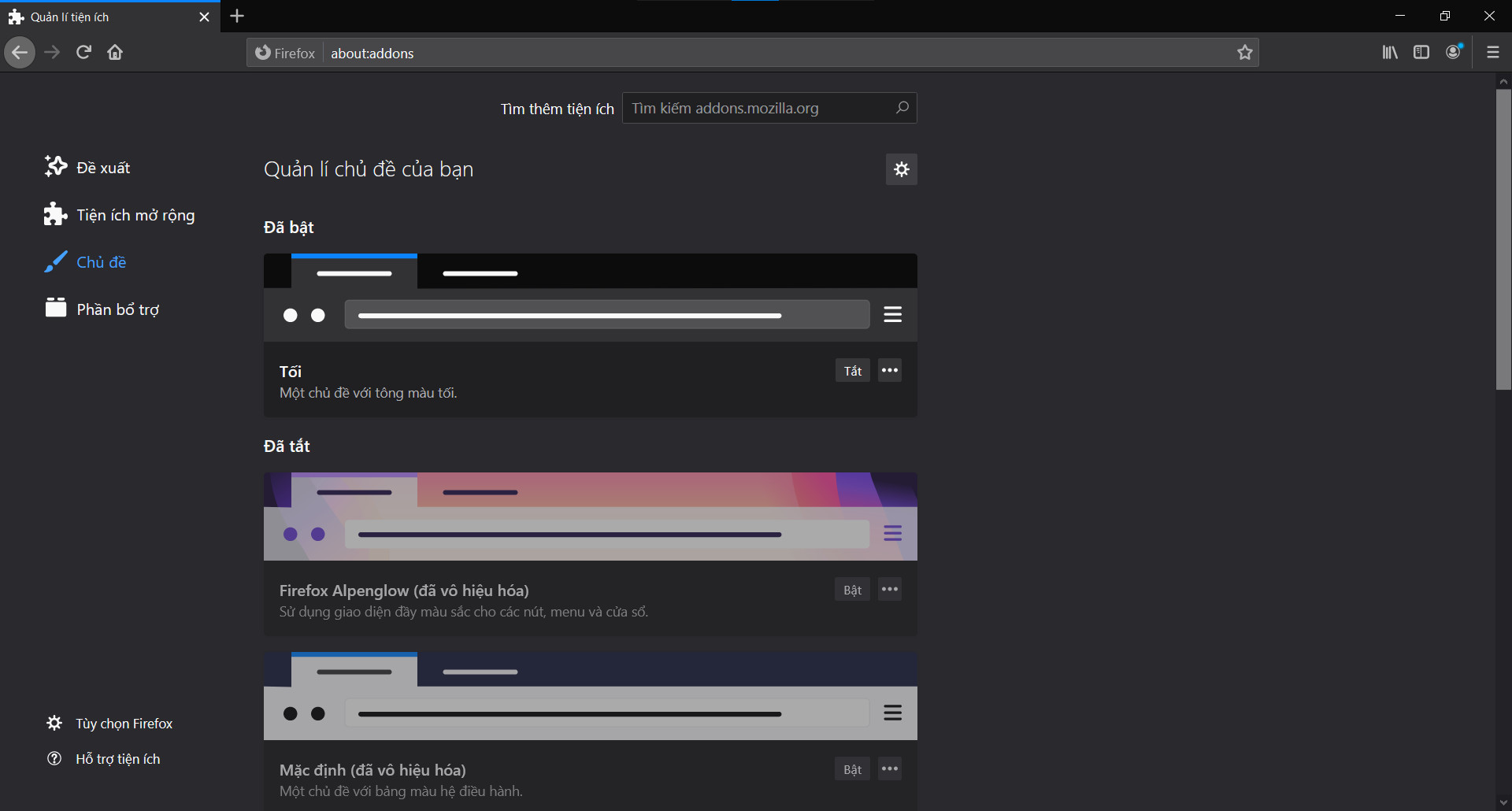Image resolution: width=1512 pixels, height=811 pixels.
Task: Enable the Firefox Alpenglow theme
Action: pyautogui.click(x=852, y=589)
